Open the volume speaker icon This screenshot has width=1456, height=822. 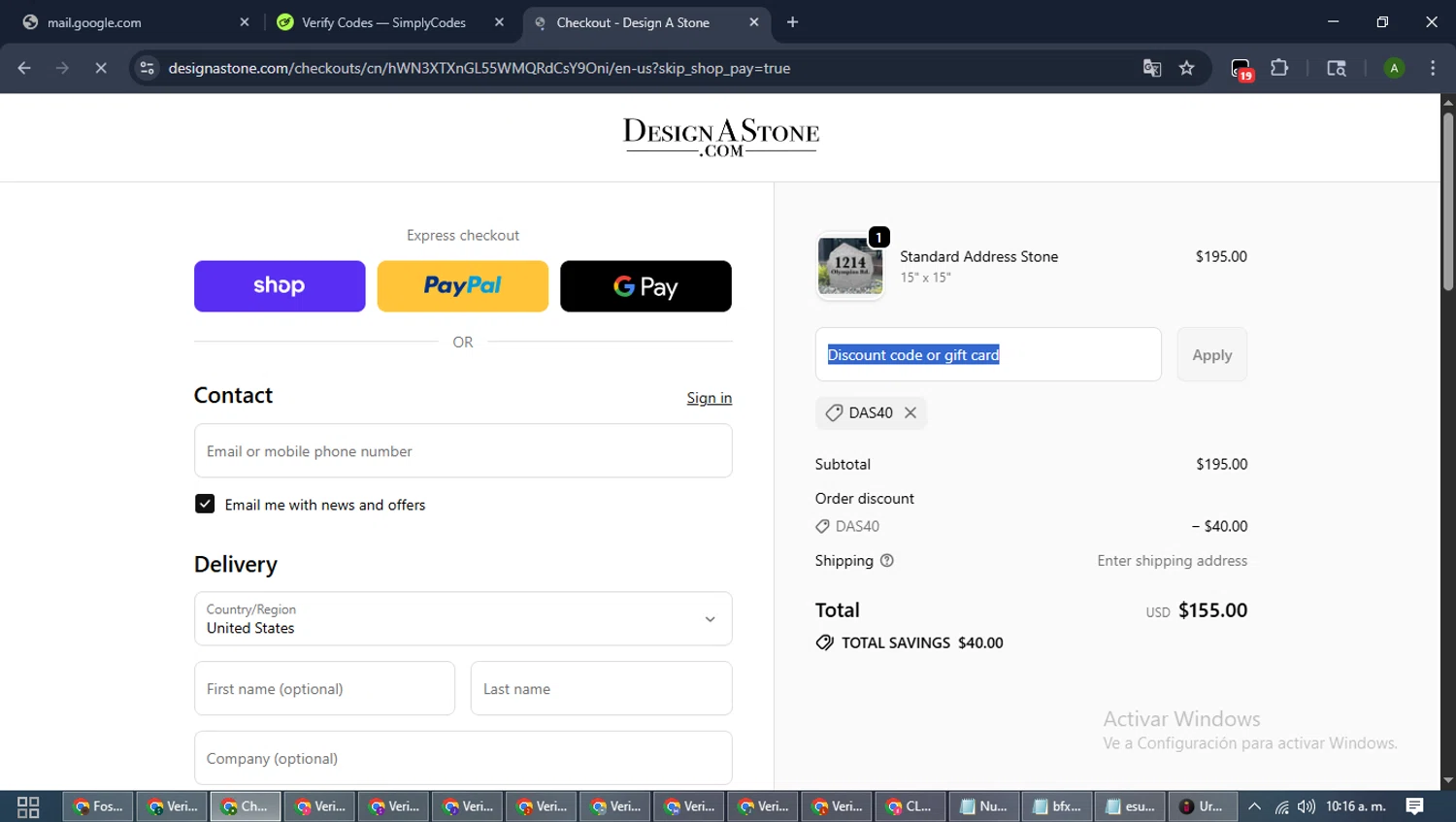[x=1307, y=806]
